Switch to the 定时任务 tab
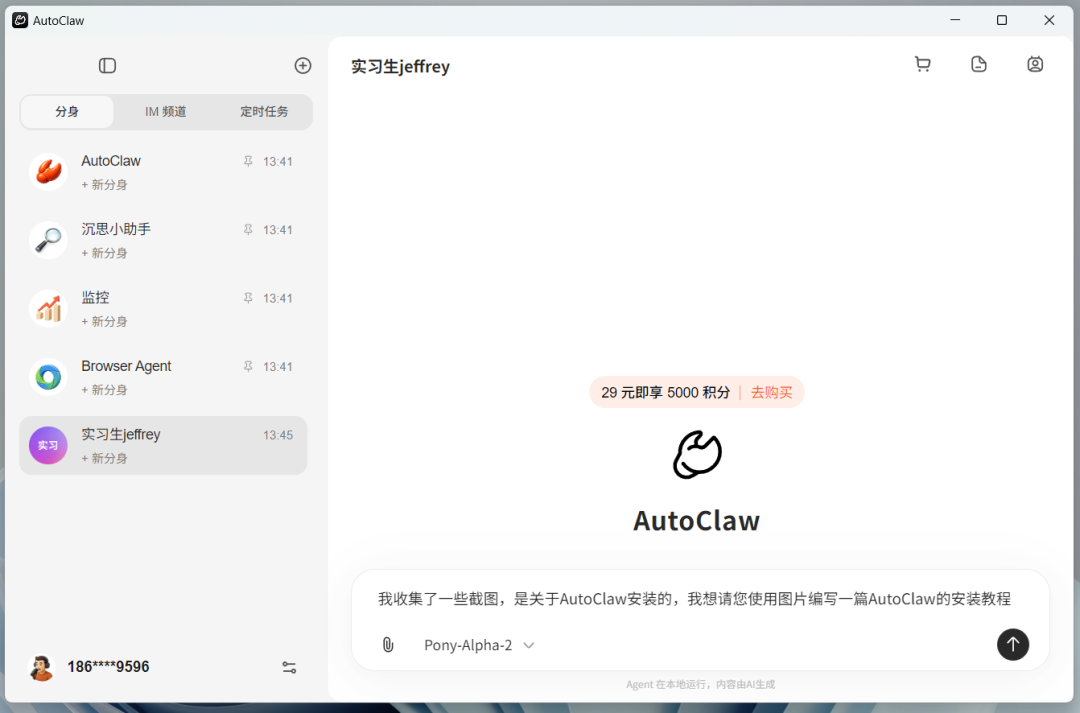The height and width of the screenshot is (713, 1080). click(263, 111)
